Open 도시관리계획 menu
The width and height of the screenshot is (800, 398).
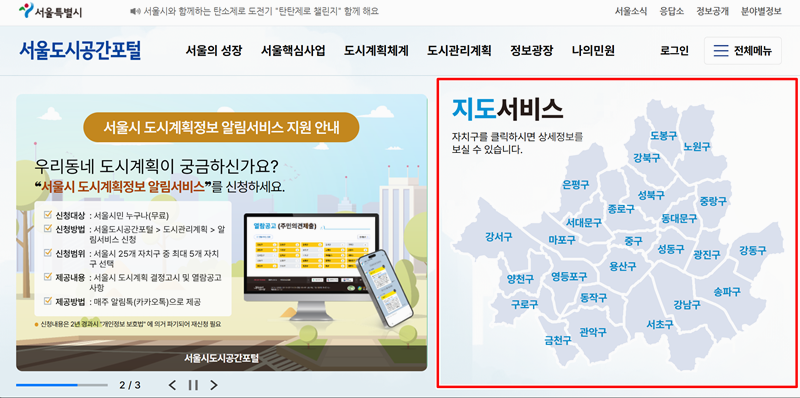[x=459, y=51]
